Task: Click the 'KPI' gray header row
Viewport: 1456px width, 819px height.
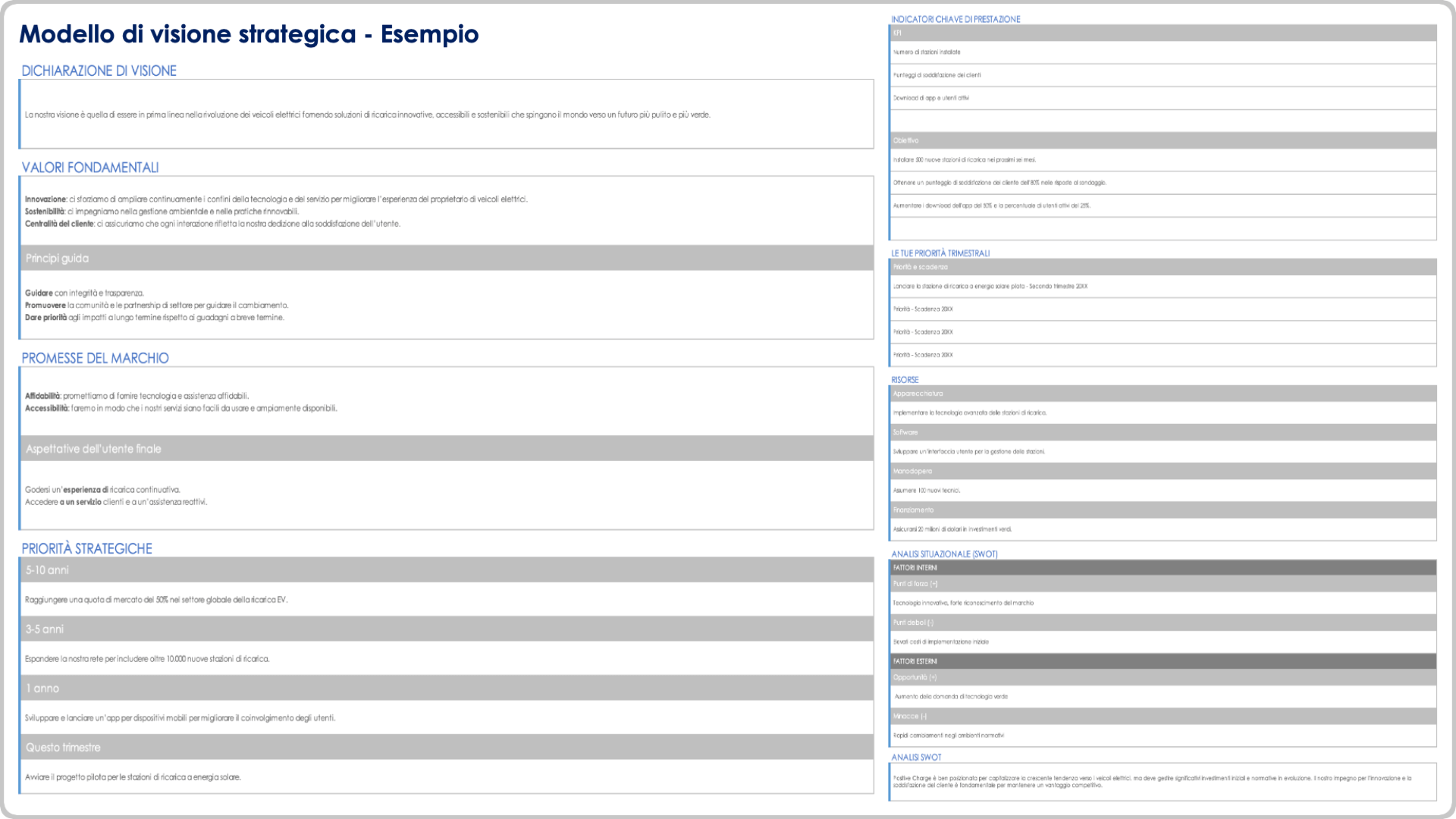Action: click(x=1163, y=33)
